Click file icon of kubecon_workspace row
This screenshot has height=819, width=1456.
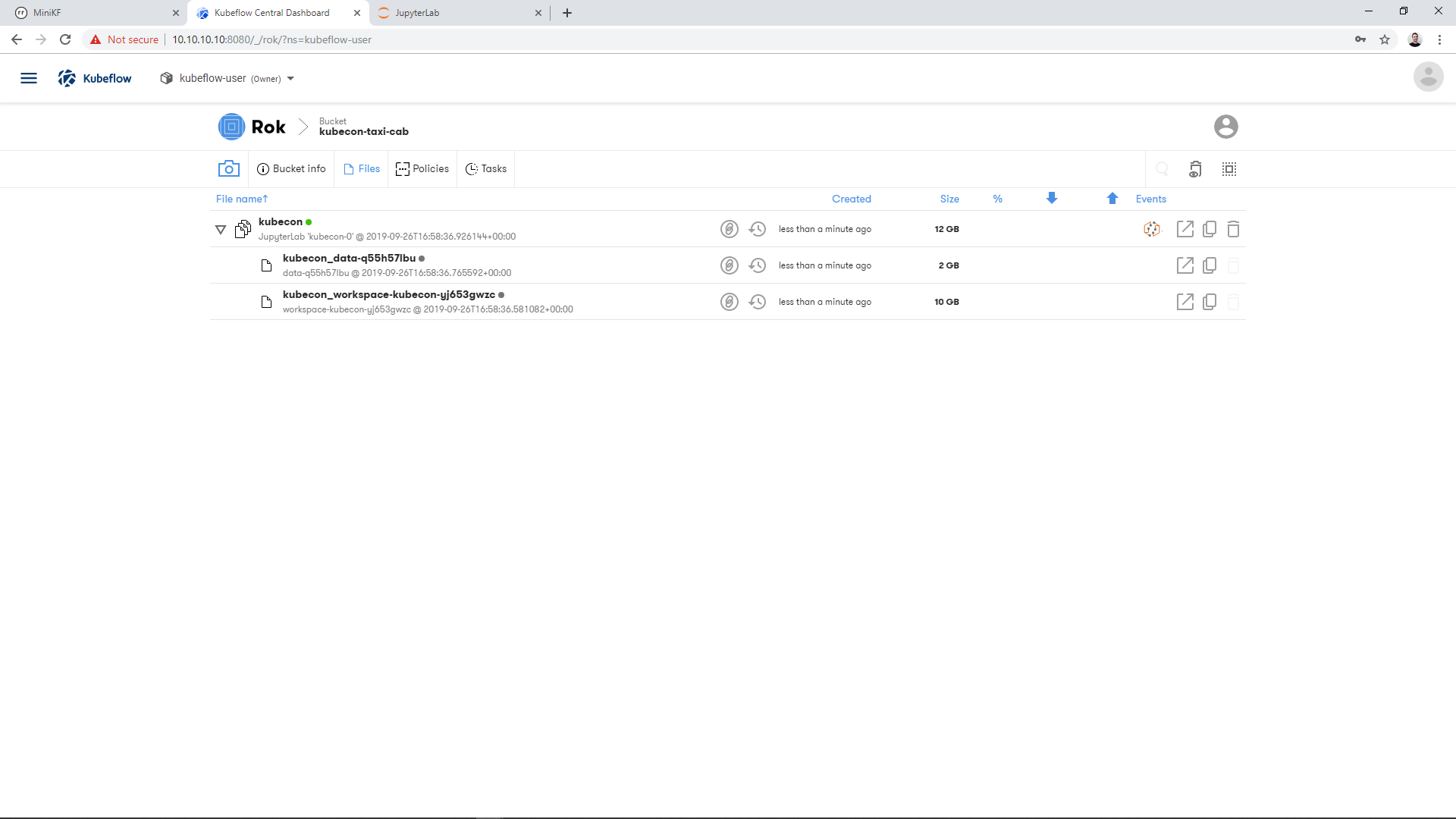pyautogui.click(x=266, y=302)
